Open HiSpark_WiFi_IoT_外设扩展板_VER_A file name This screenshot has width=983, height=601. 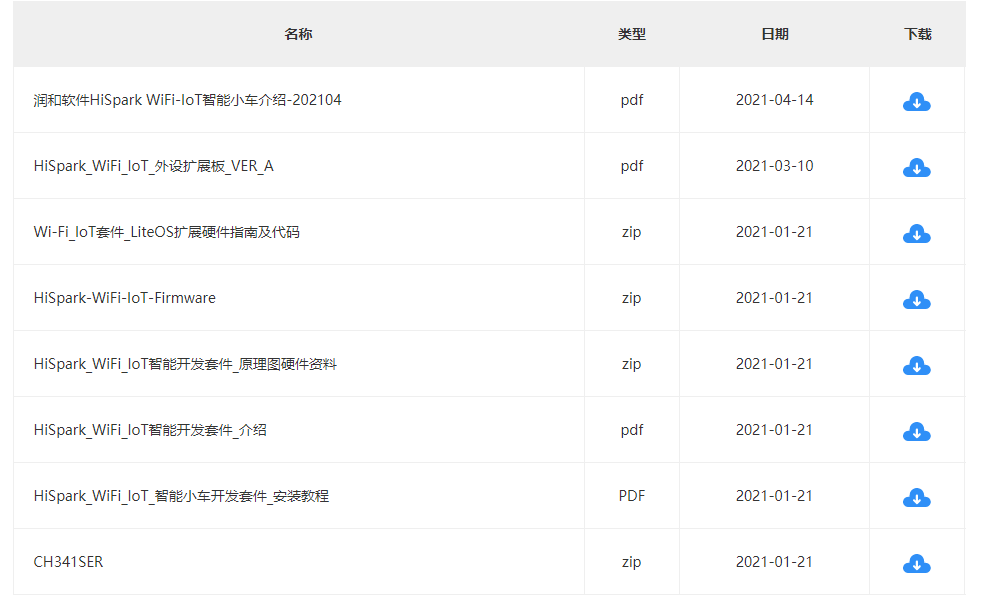[x=153, y=166]
